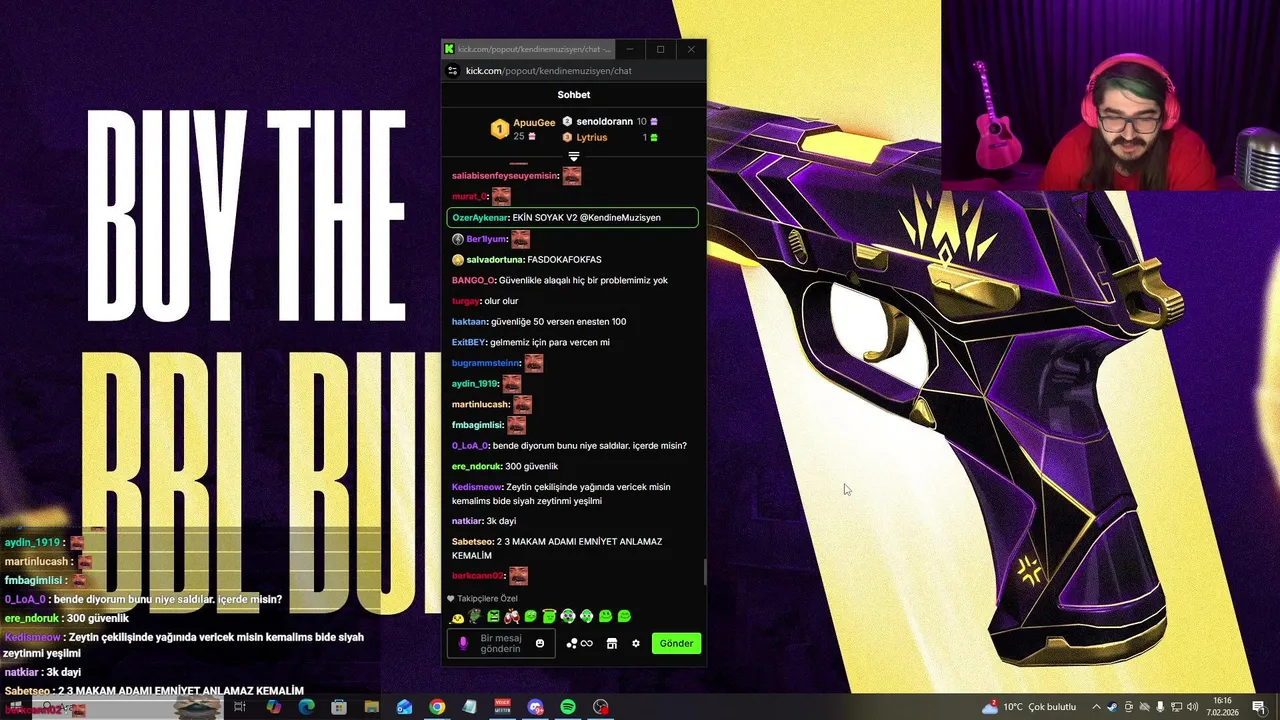The height and width of the screenshot is (720, 1280).
Task: Click the 'Takipçilere Özel' followers-only label
Action: 487,598
